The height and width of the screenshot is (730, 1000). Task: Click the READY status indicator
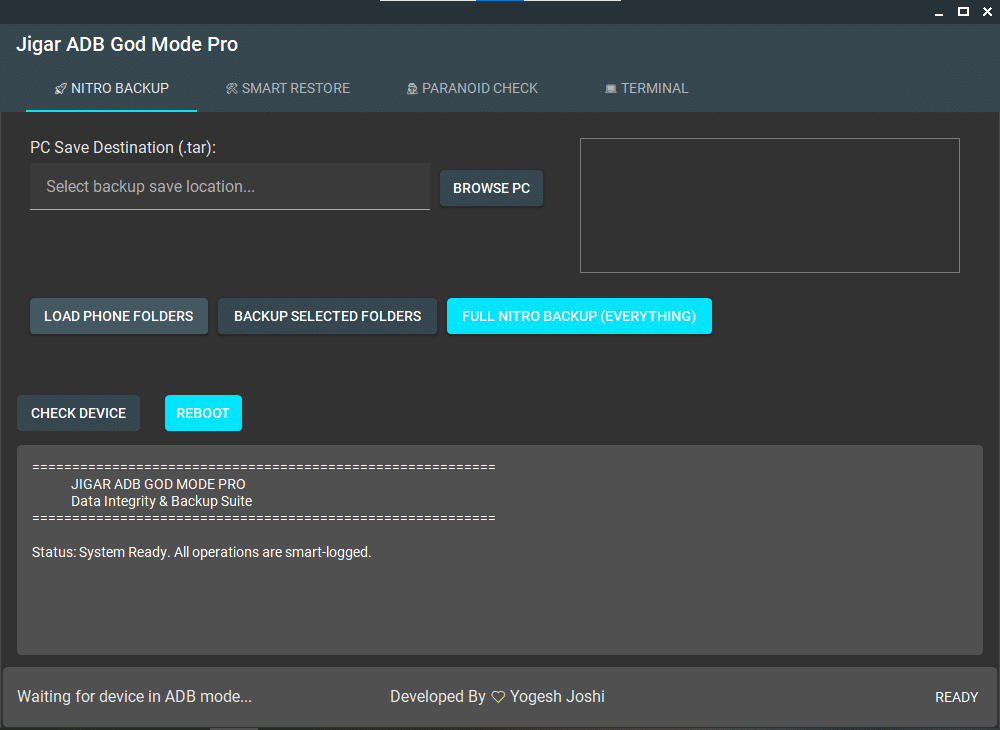click(x=956, y=696)
